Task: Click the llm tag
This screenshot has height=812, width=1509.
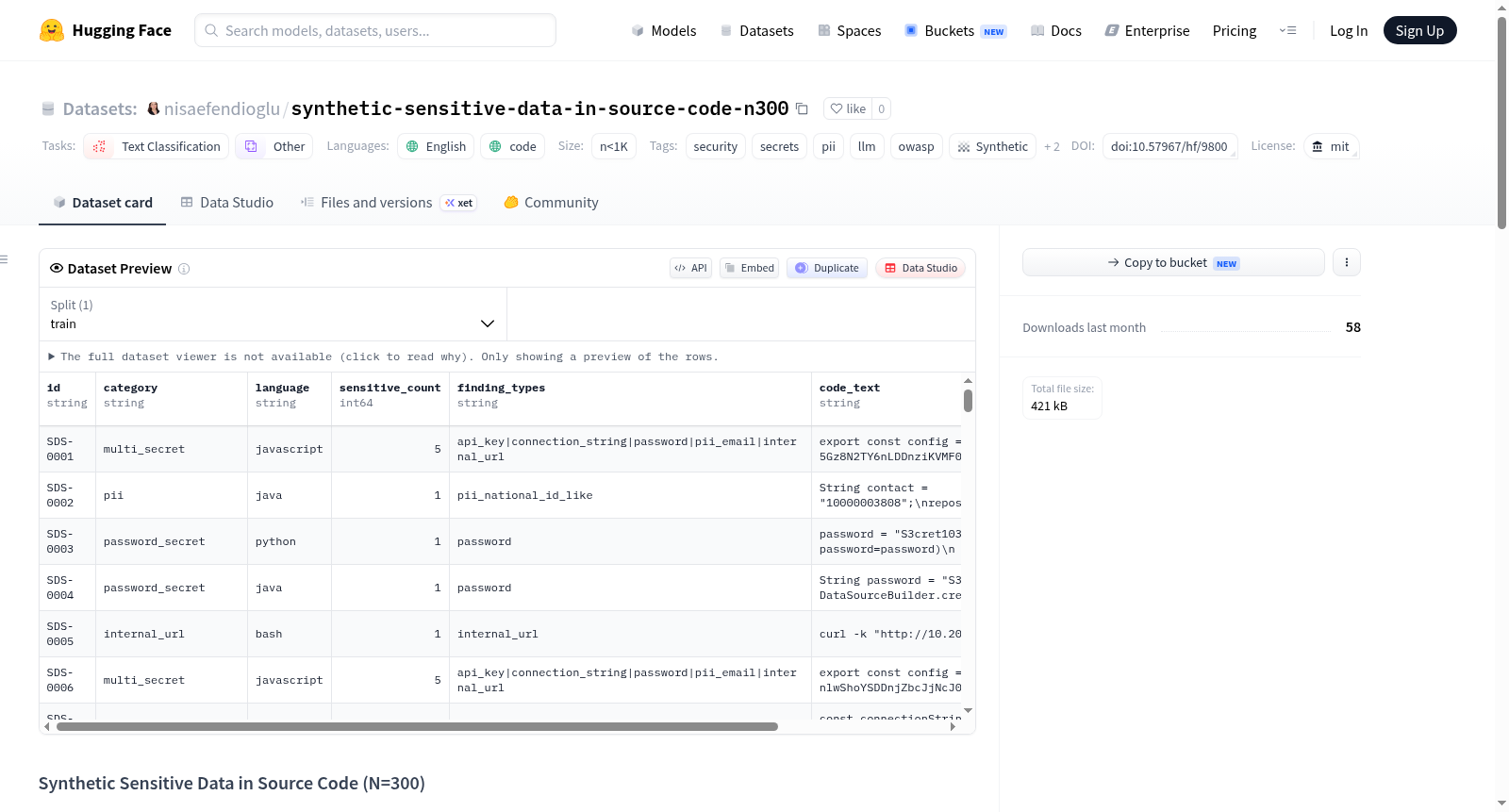Action: (x=867, y=146)
